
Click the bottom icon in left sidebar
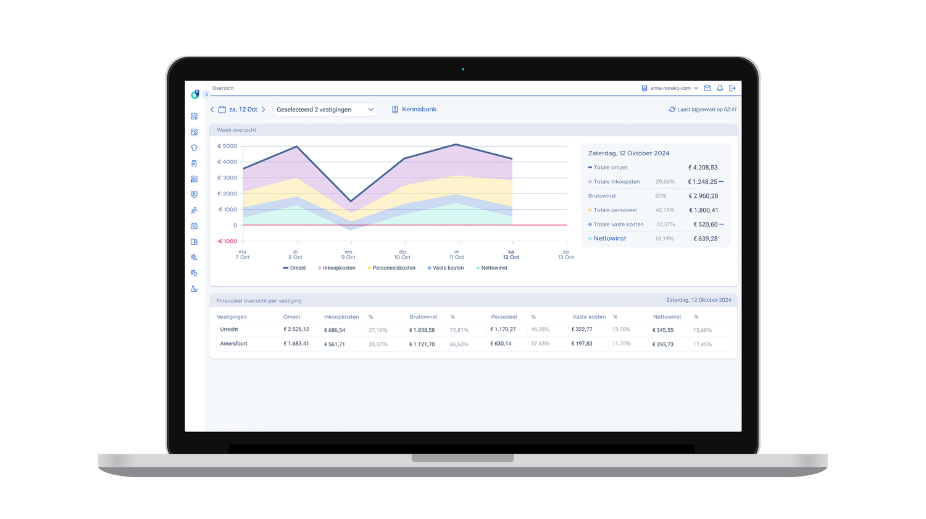[194, 288]
